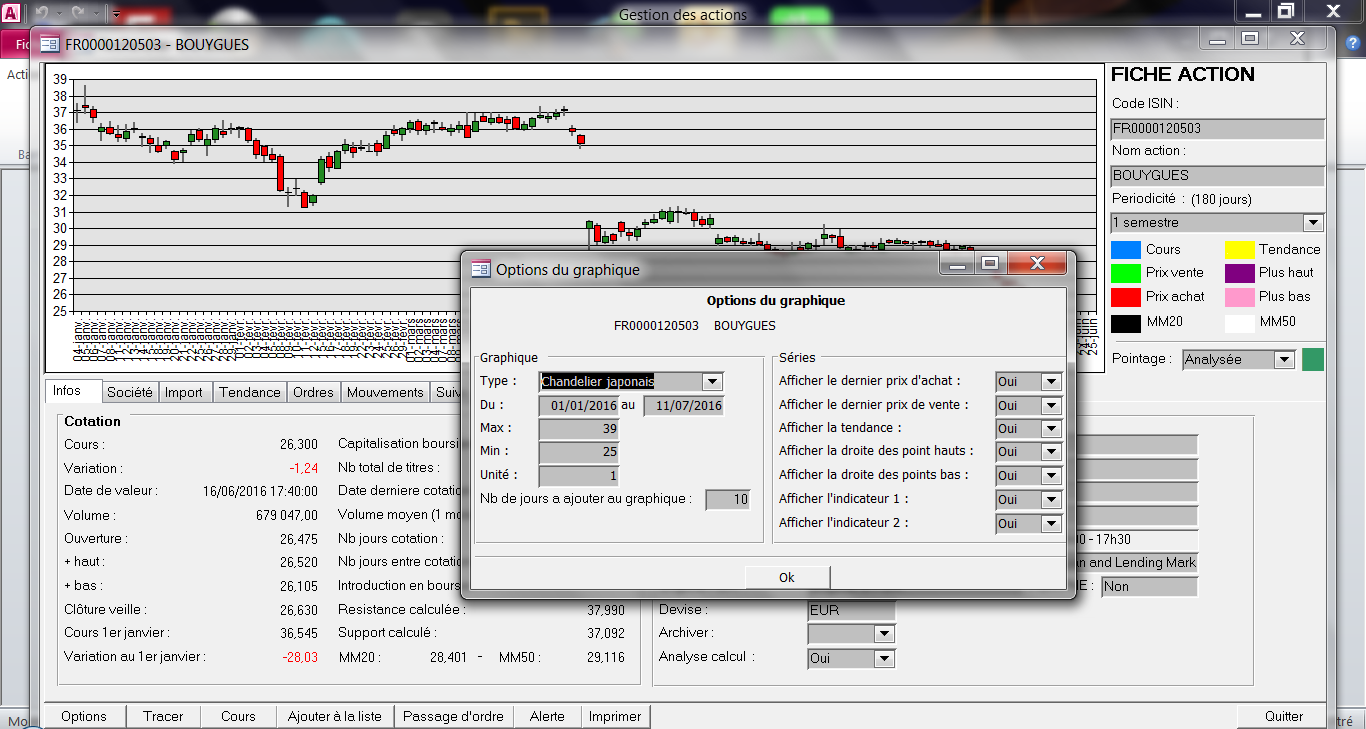This screenshot has height=729, width=1366.
Task: Click the Nom action field BOUYGUES
Action: coord(1217,176)
